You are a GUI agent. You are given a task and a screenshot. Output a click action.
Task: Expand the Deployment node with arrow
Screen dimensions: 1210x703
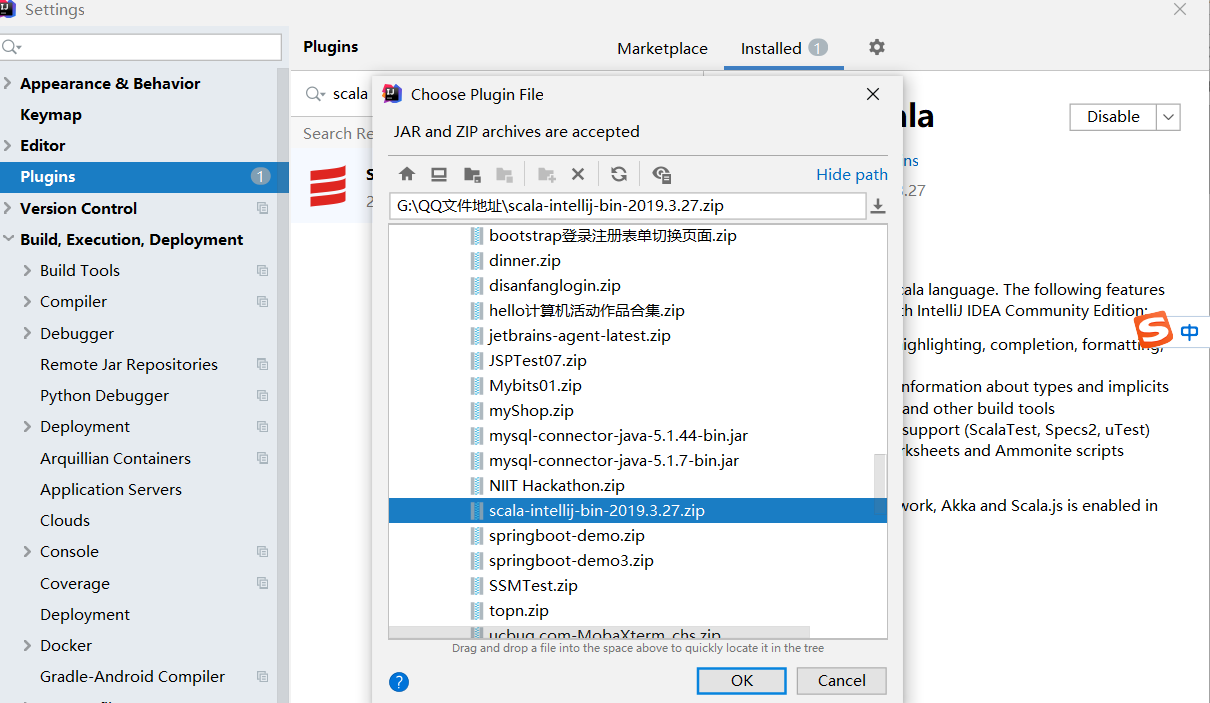pos(27,426)
